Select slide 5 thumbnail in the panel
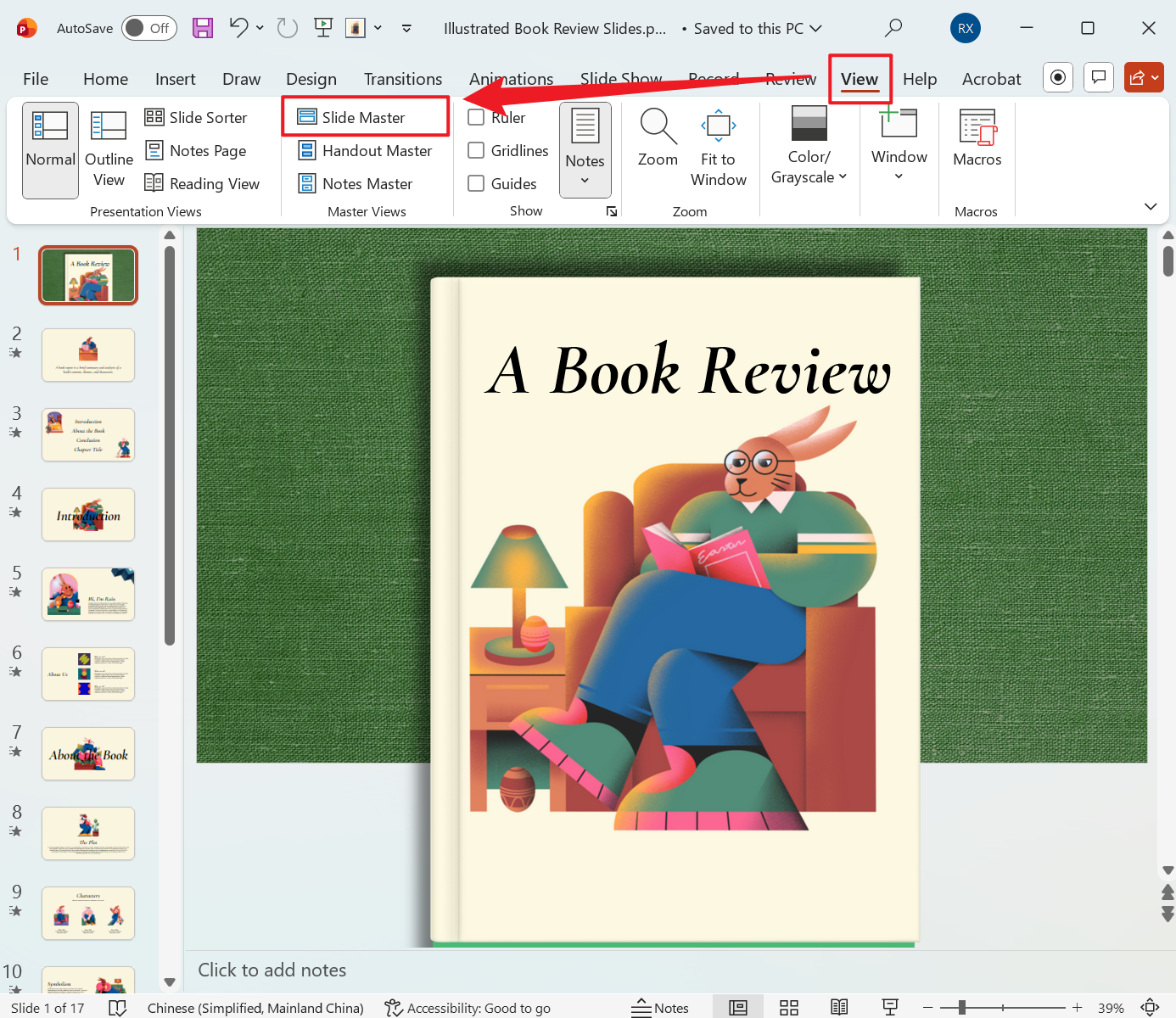This screenshot has width=1176, height=1018. pos(88,594)
